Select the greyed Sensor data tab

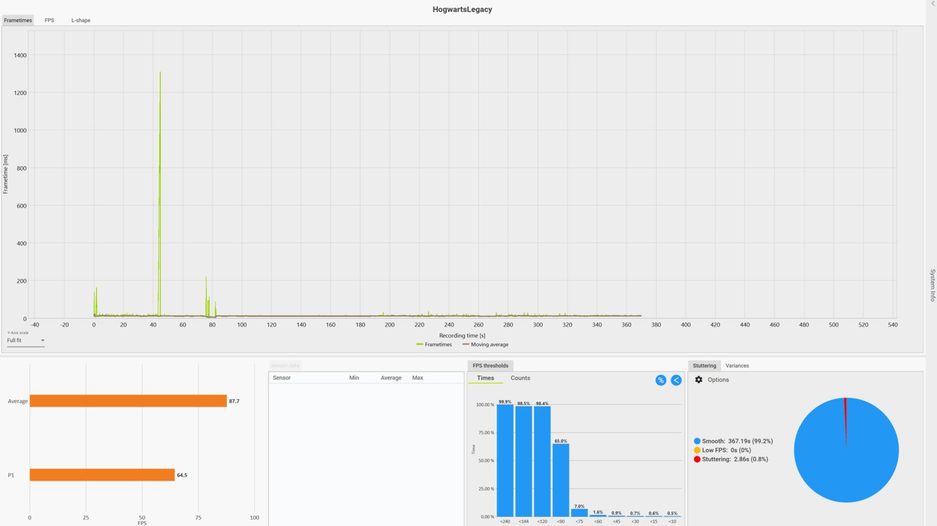[286, 366]
